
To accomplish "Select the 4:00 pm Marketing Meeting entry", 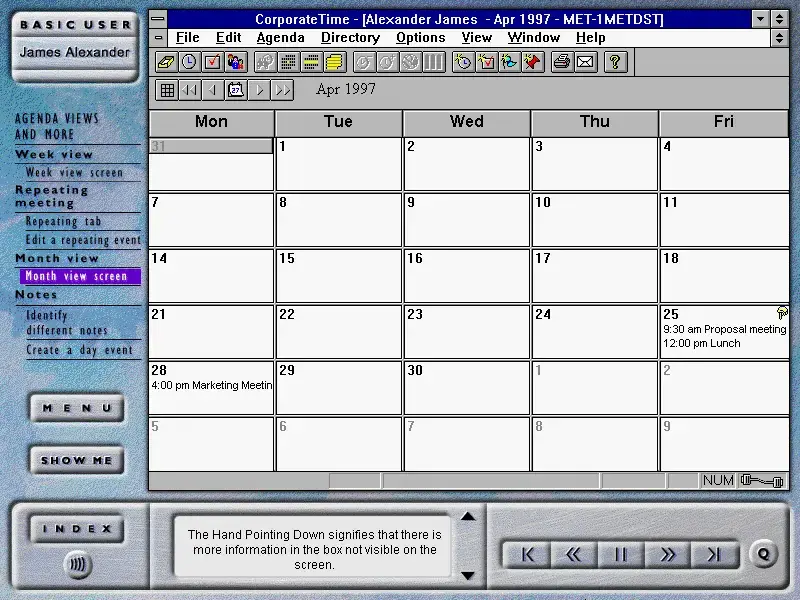I will 212,386.
